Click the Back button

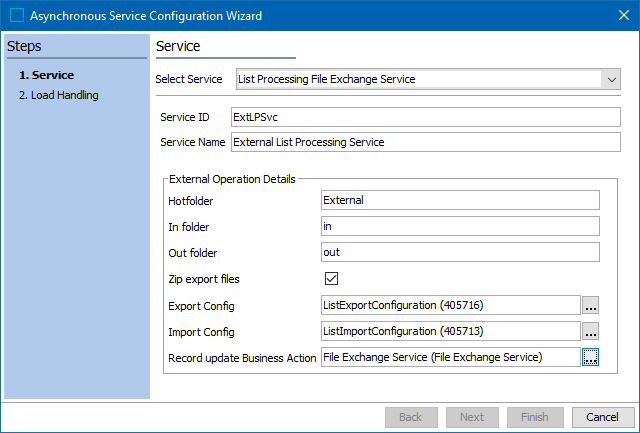[x=410, y=417]
